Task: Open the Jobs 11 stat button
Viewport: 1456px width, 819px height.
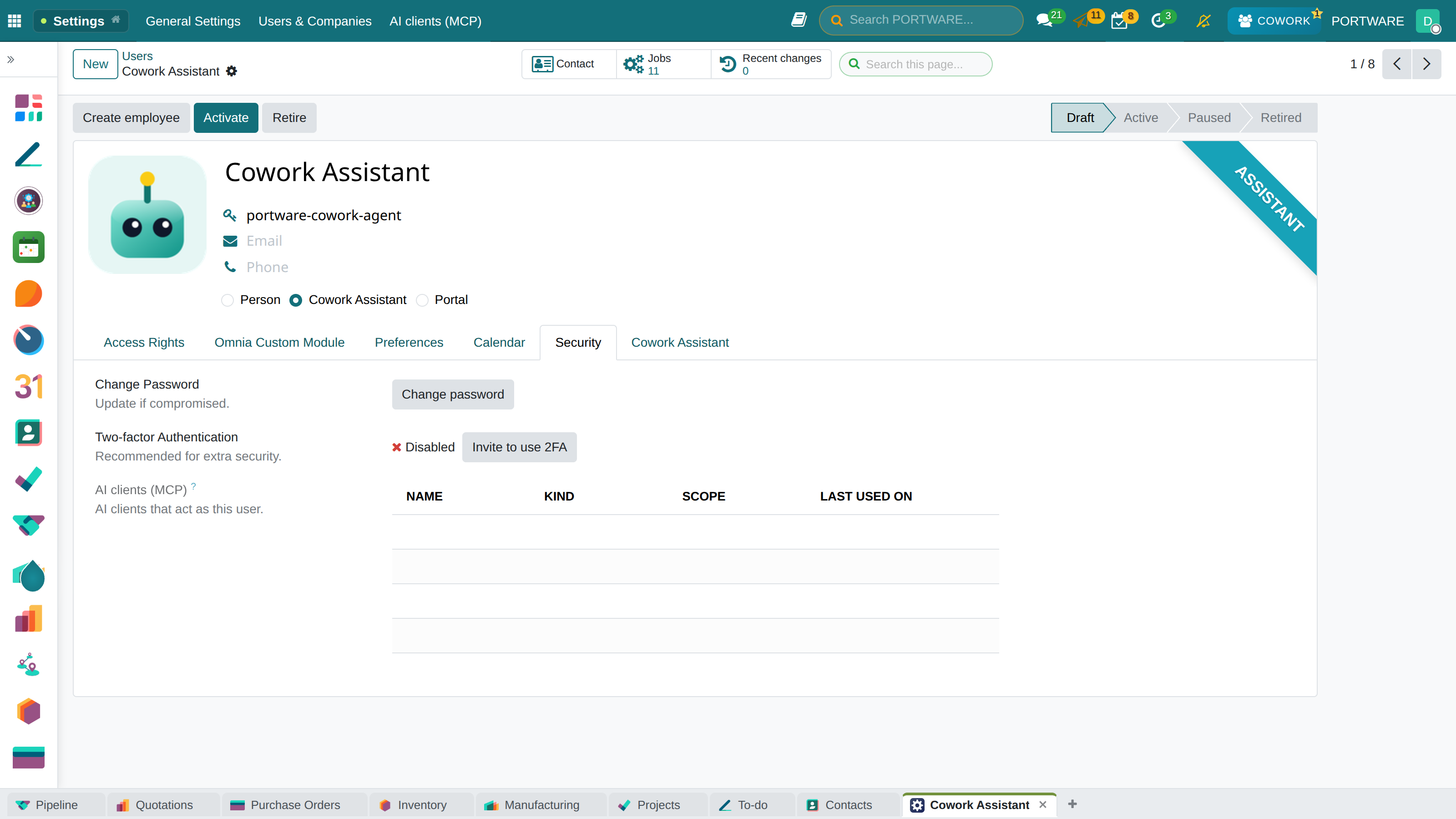Action: click(663, 64)
